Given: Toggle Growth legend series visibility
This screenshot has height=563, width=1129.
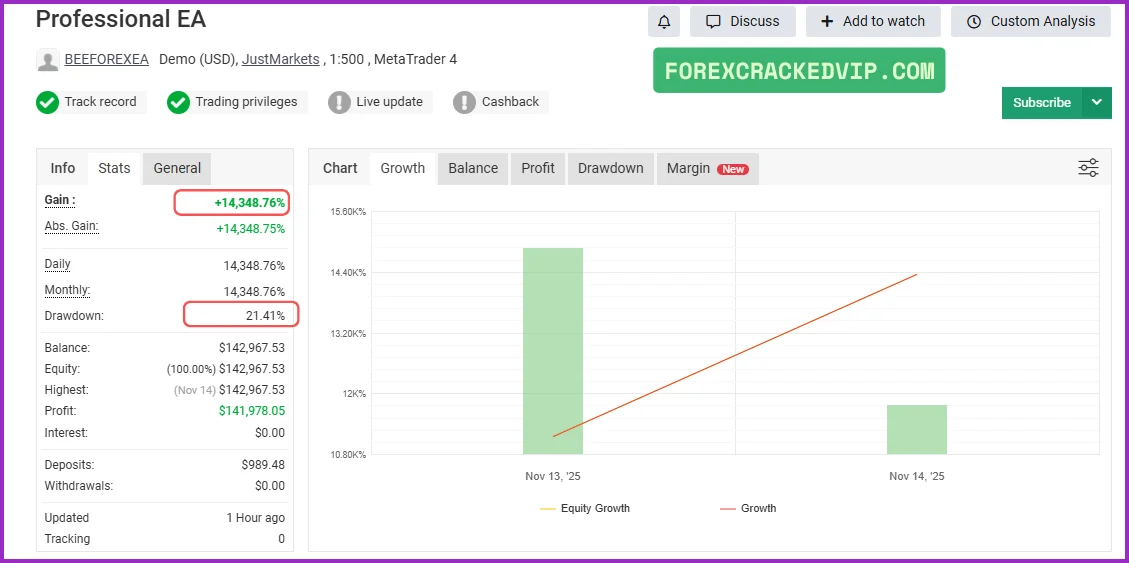Looking at the screenshot, I should point(748,508).
